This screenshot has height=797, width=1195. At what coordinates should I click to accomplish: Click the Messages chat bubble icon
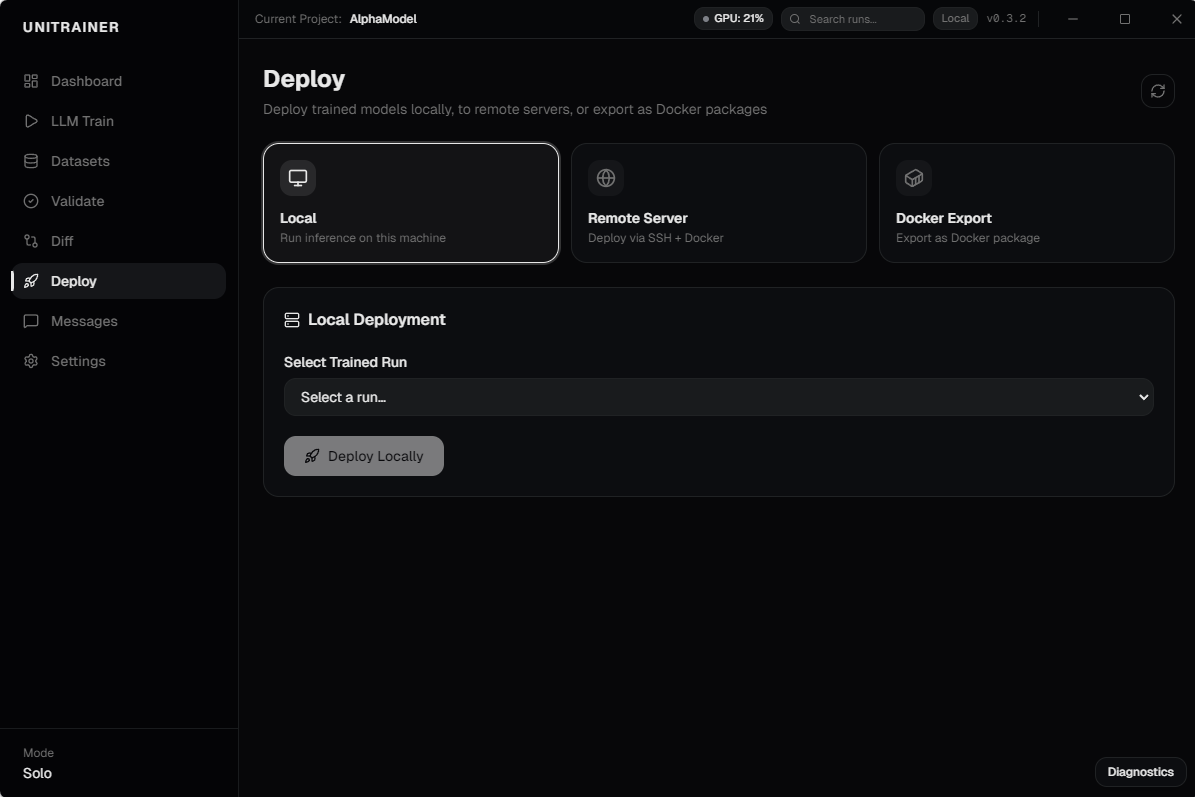[x=31, y=320]
